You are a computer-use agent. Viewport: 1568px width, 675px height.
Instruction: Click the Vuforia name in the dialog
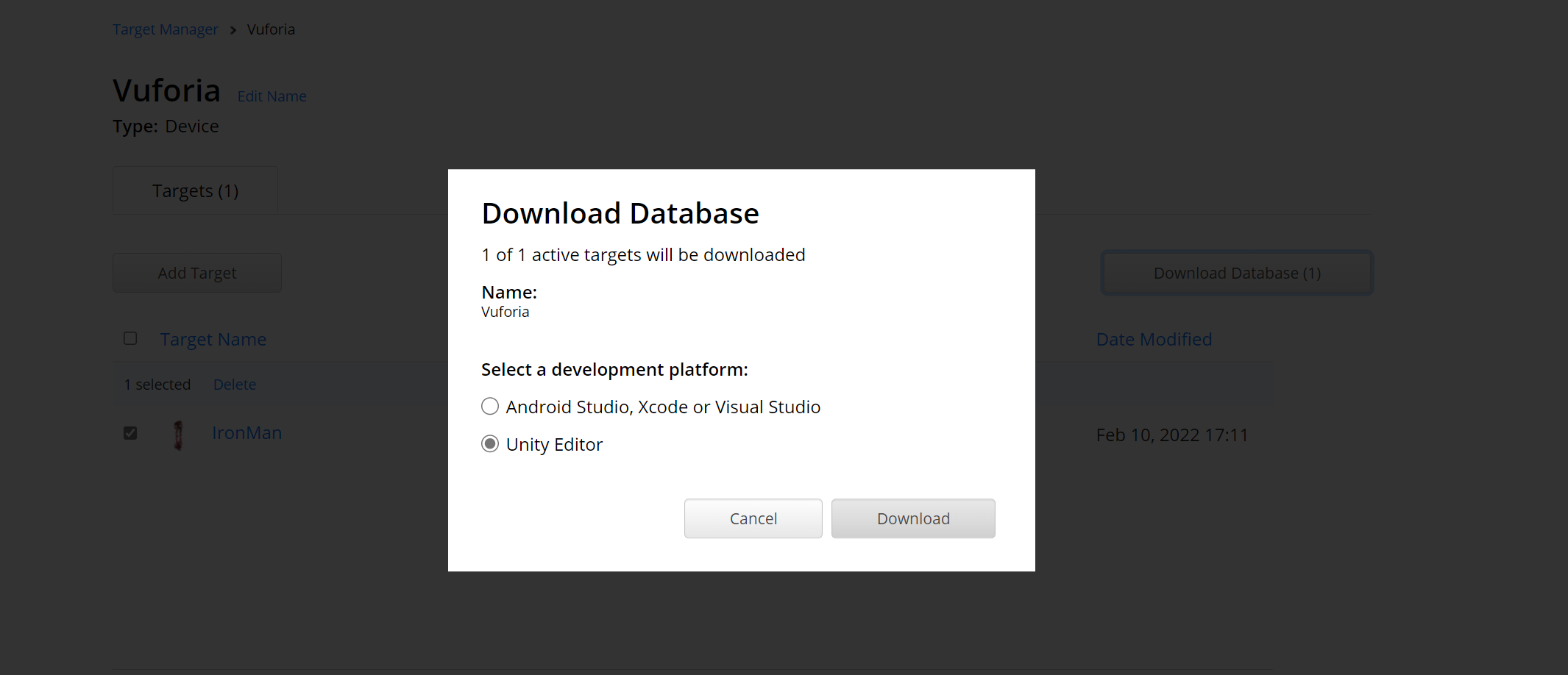[505, 311]
